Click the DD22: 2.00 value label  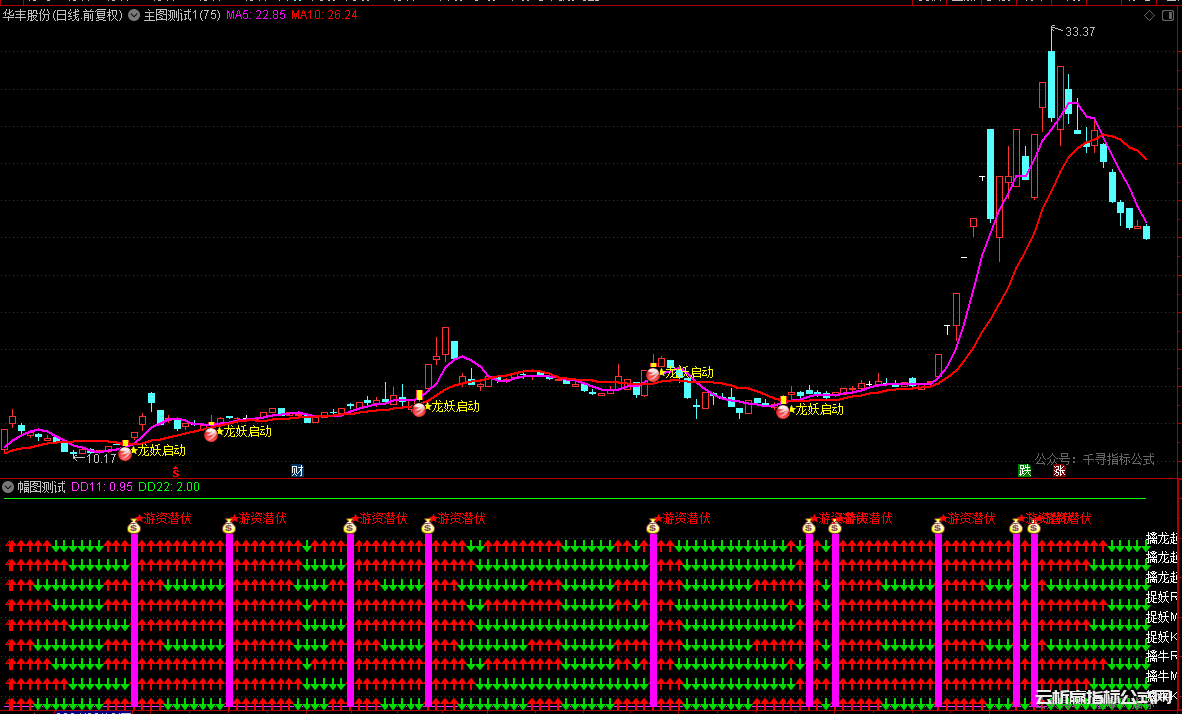tap(168, 488)
